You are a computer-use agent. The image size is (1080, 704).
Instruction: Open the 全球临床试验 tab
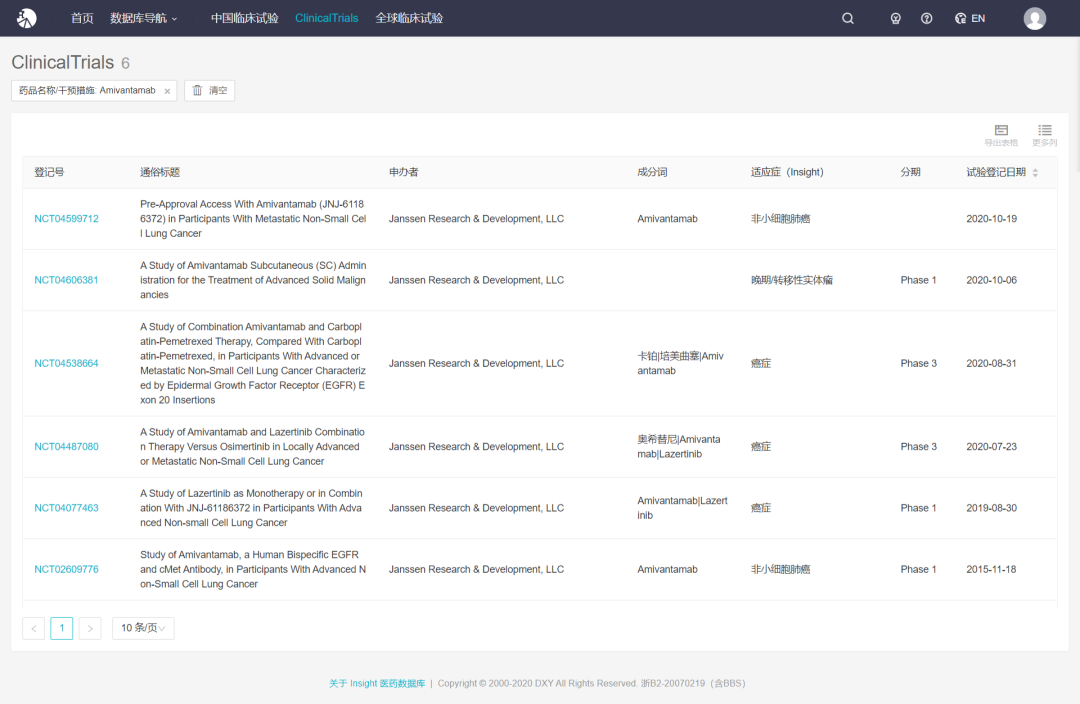(x=409, y=19)
